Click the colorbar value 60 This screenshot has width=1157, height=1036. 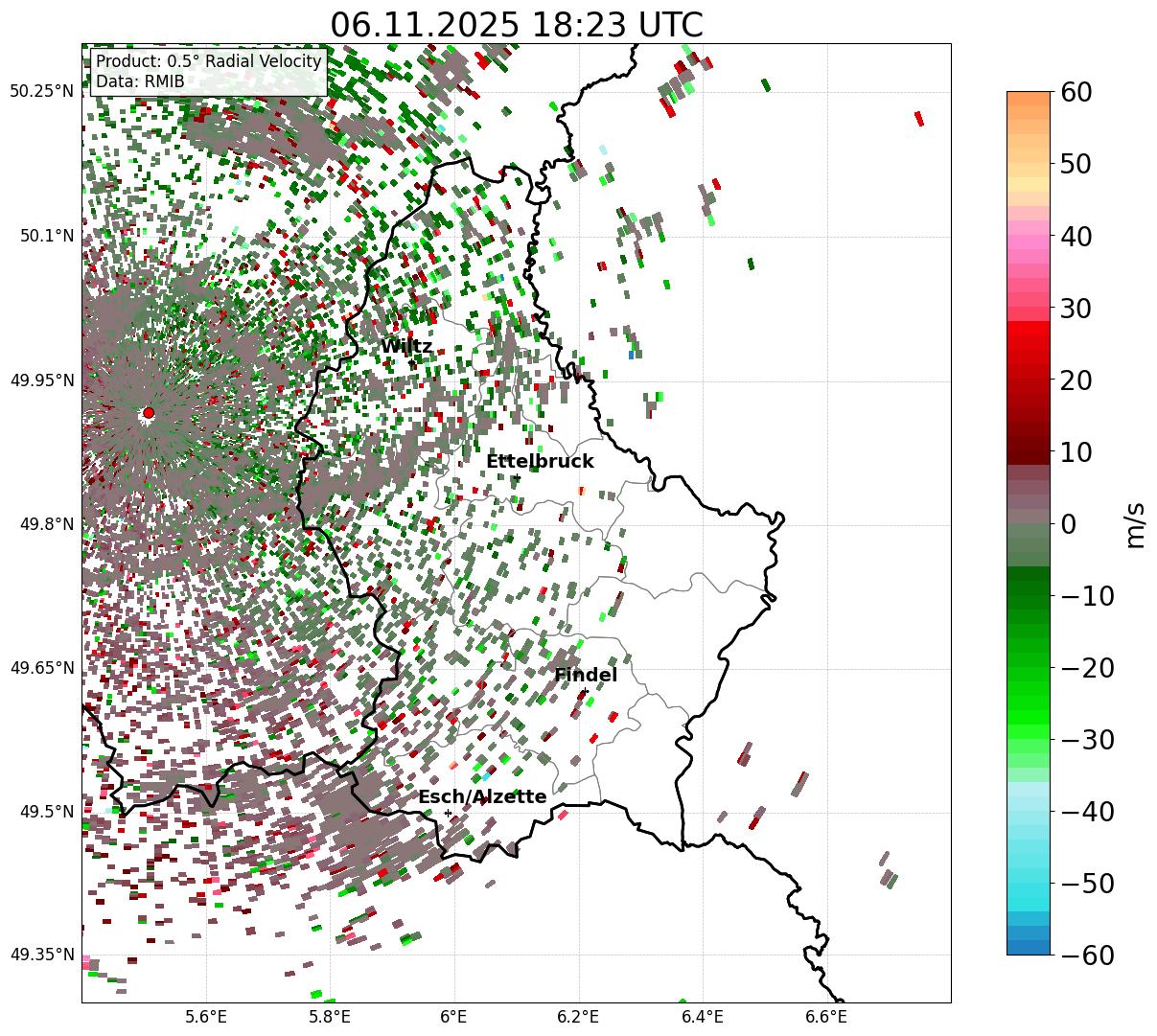point(1076,92)
